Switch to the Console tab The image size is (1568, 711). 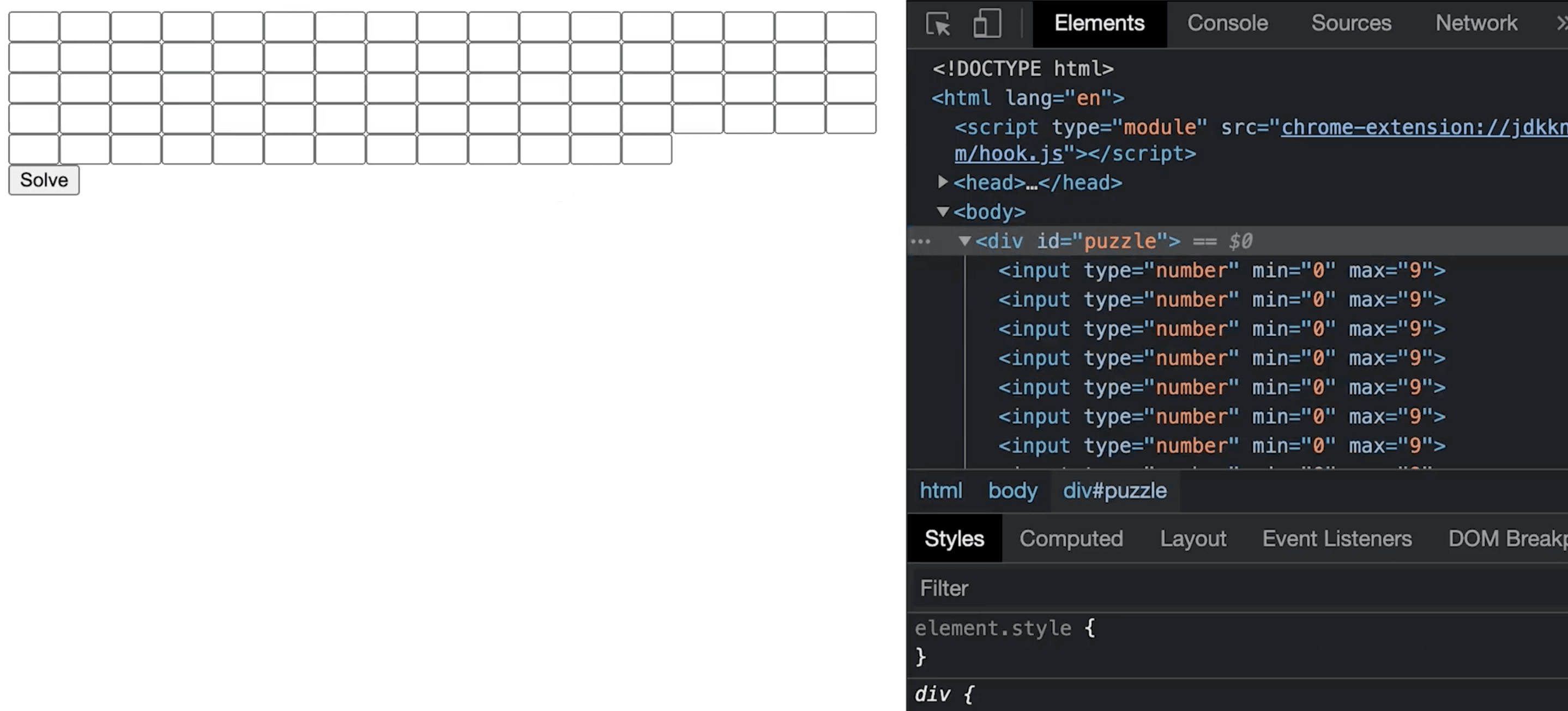pos(1227,23)
